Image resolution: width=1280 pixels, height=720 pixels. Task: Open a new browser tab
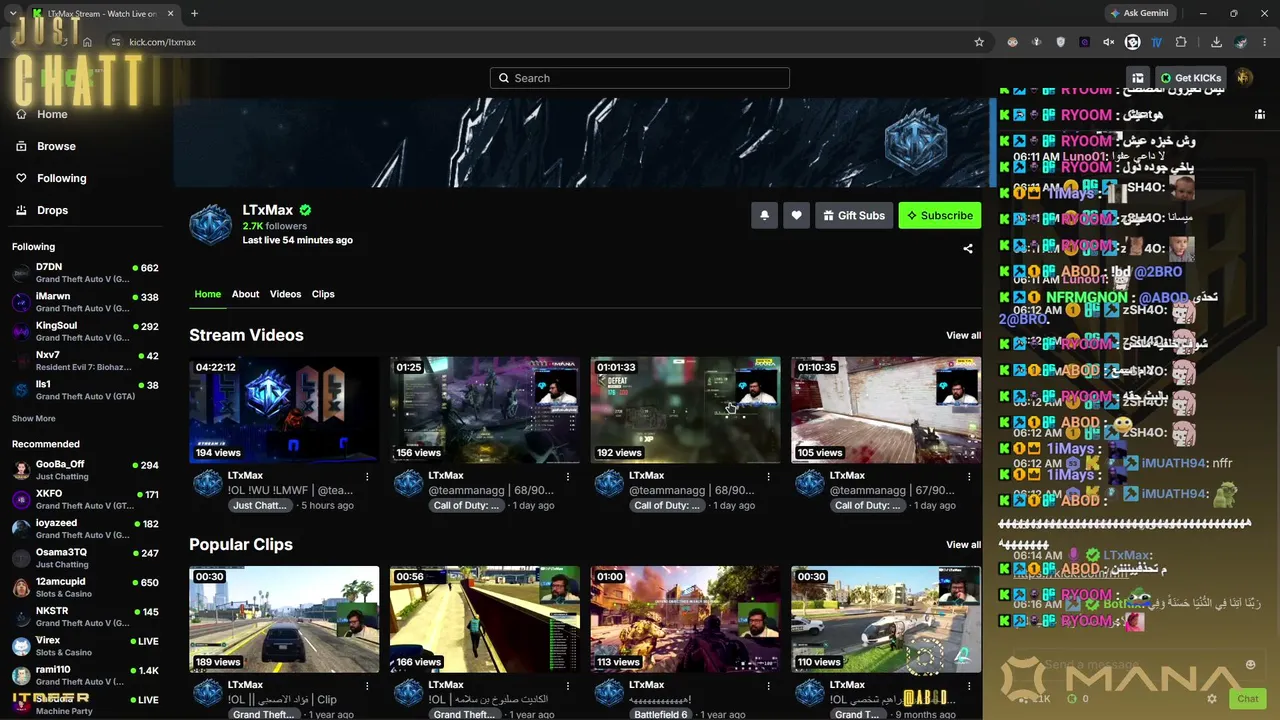[x=194, y=14]
